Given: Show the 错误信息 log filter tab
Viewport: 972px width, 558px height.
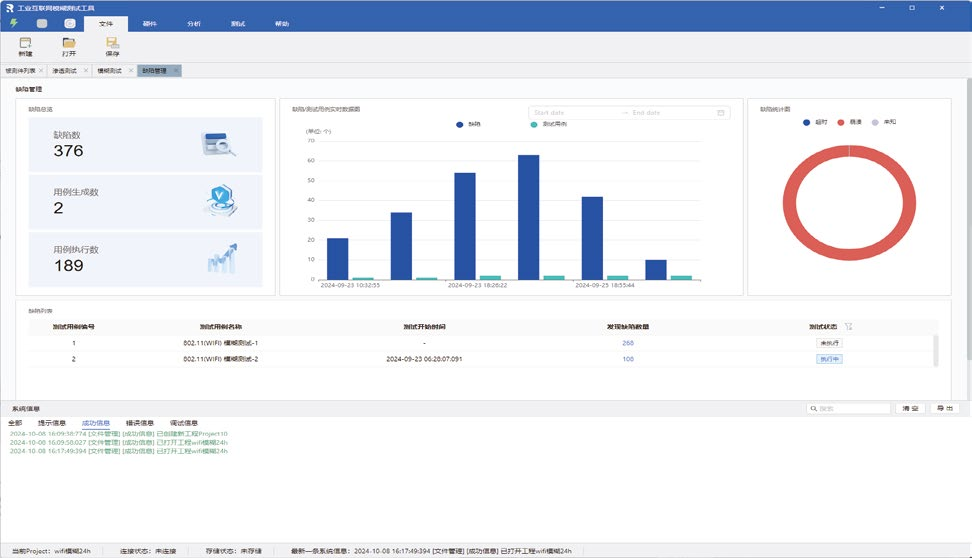Looking at the screenshot, I should [140, 423].
